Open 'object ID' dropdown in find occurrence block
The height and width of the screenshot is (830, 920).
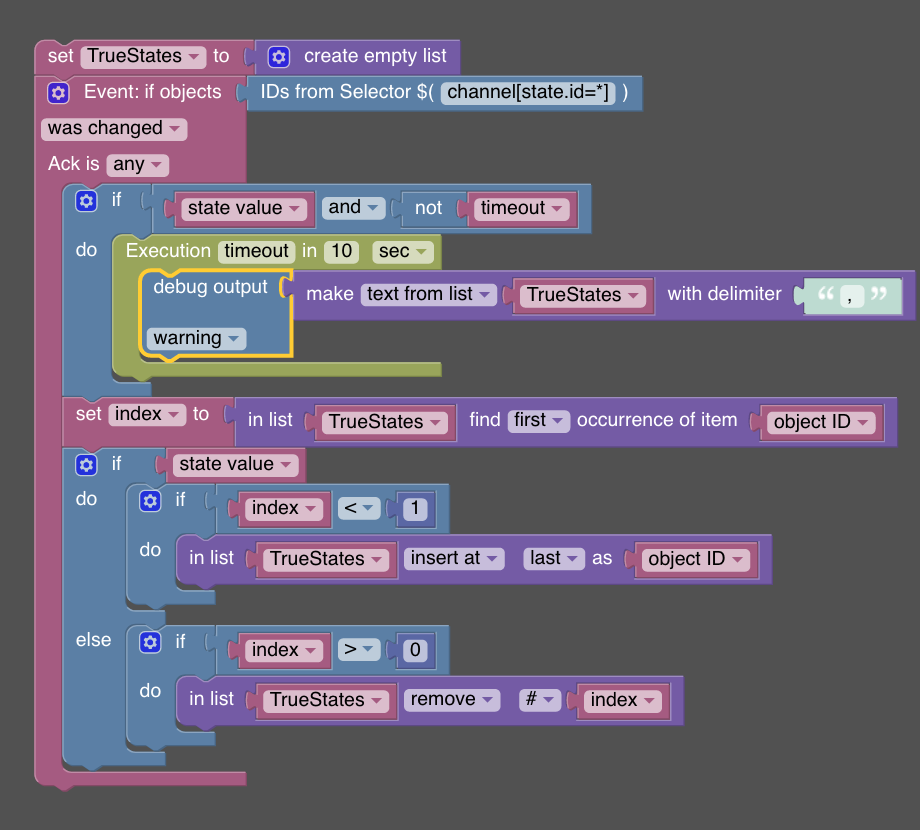coord(820,422)
